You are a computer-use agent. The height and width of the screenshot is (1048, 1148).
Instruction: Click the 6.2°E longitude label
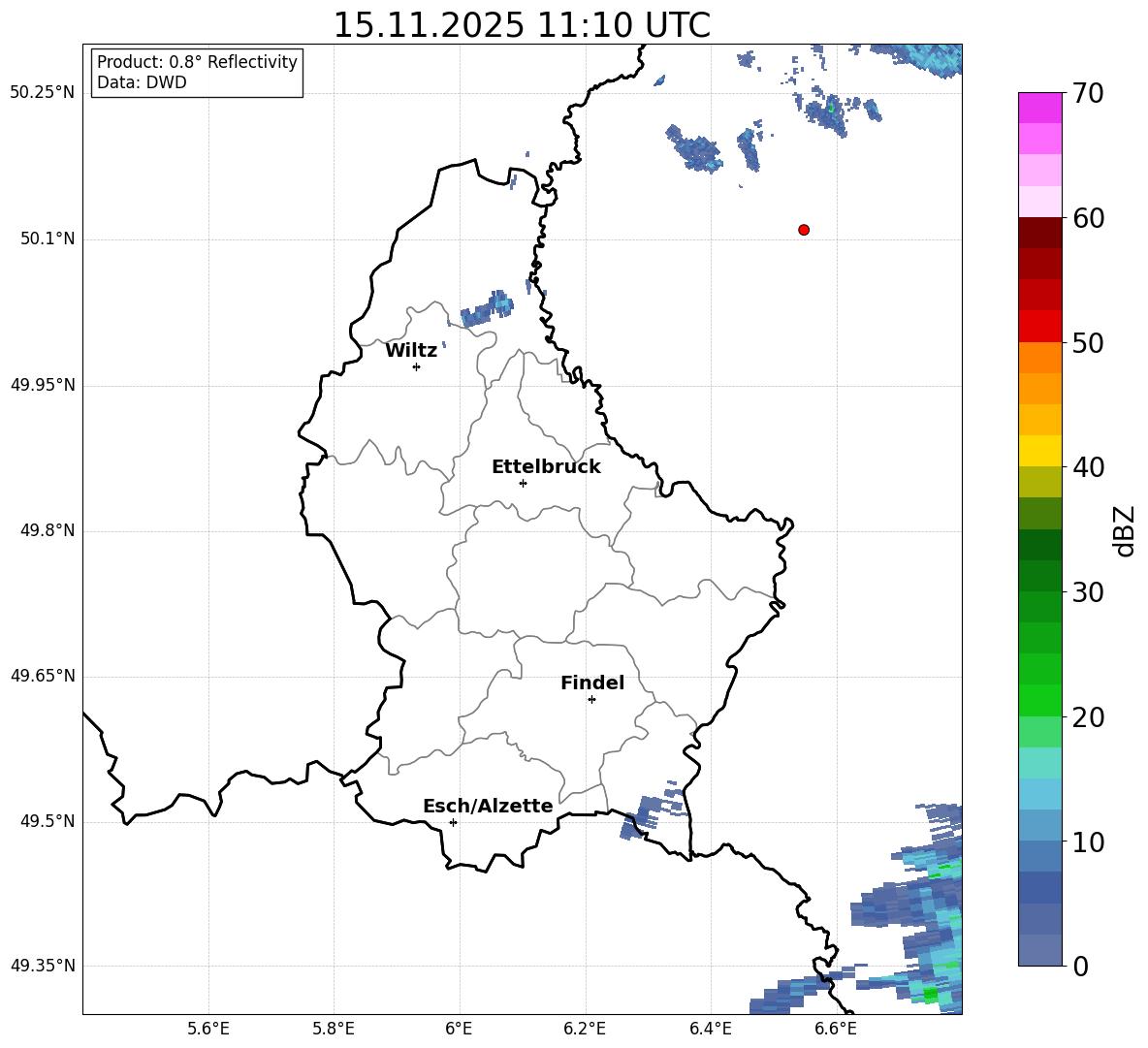585,1029
